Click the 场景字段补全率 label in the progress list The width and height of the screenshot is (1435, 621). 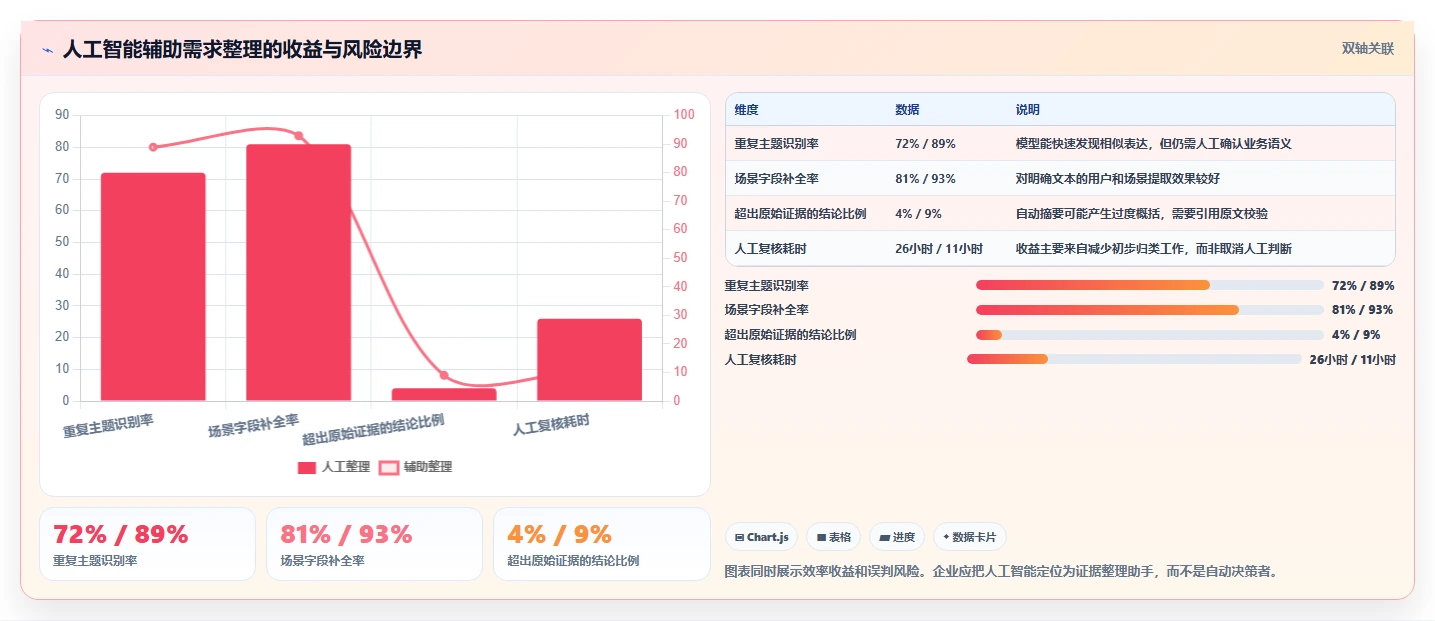pyautogui.click(x=767, y=310)
